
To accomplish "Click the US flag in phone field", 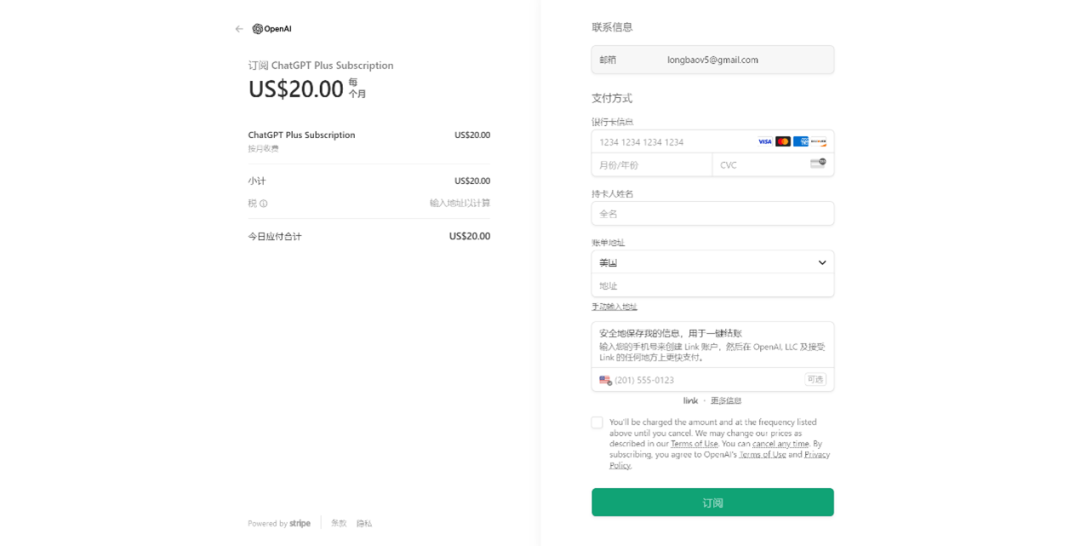I will click(x=605, y=380).
